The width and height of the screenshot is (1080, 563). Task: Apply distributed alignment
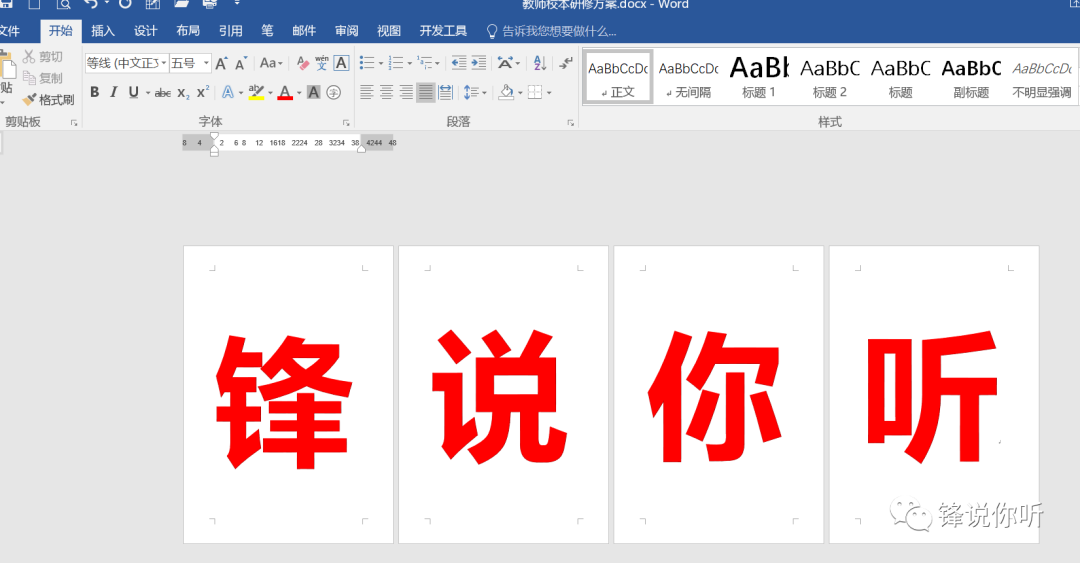point(446,92)
